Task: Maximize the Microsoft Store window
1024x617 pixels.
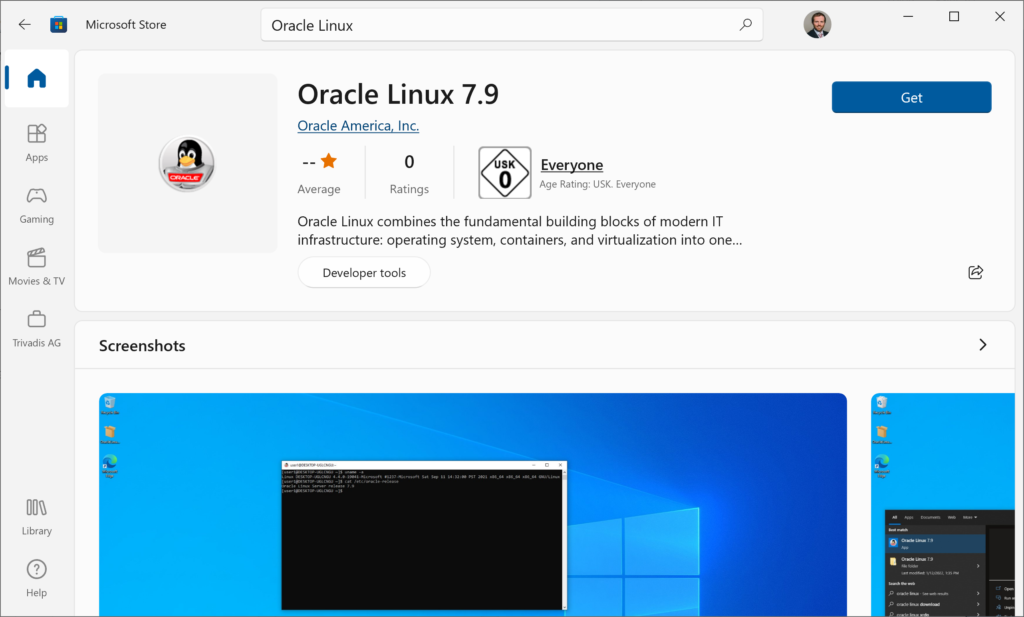Action: (953, 16)
